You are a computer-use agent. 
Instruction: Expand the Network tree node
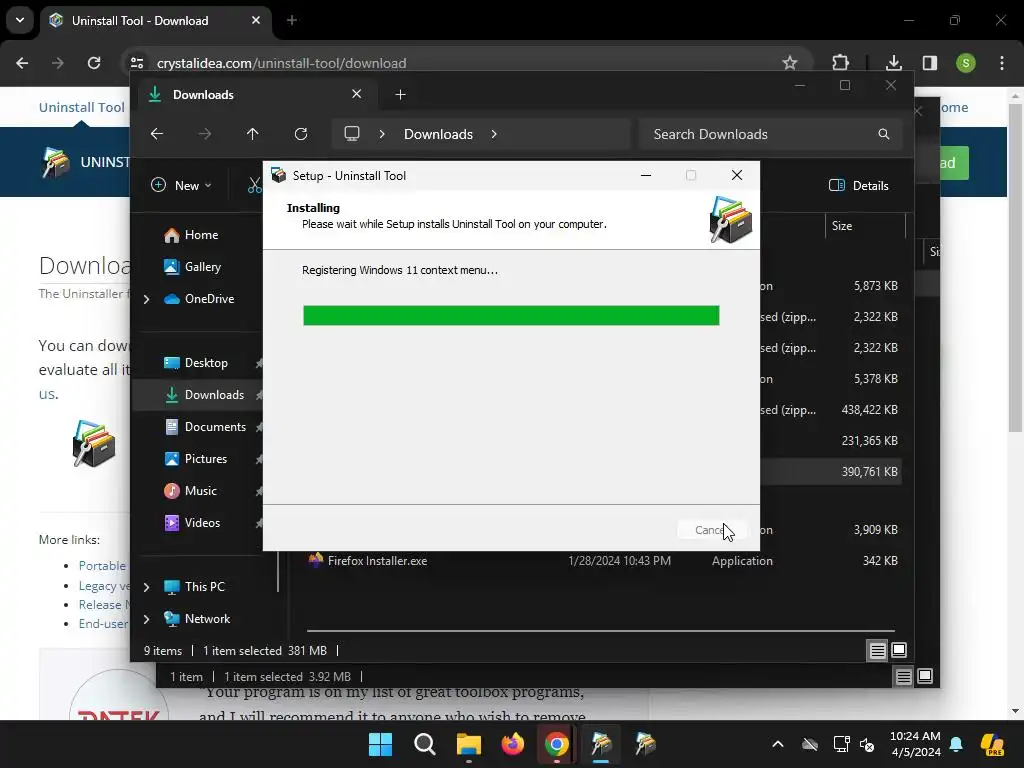point(146,619)
